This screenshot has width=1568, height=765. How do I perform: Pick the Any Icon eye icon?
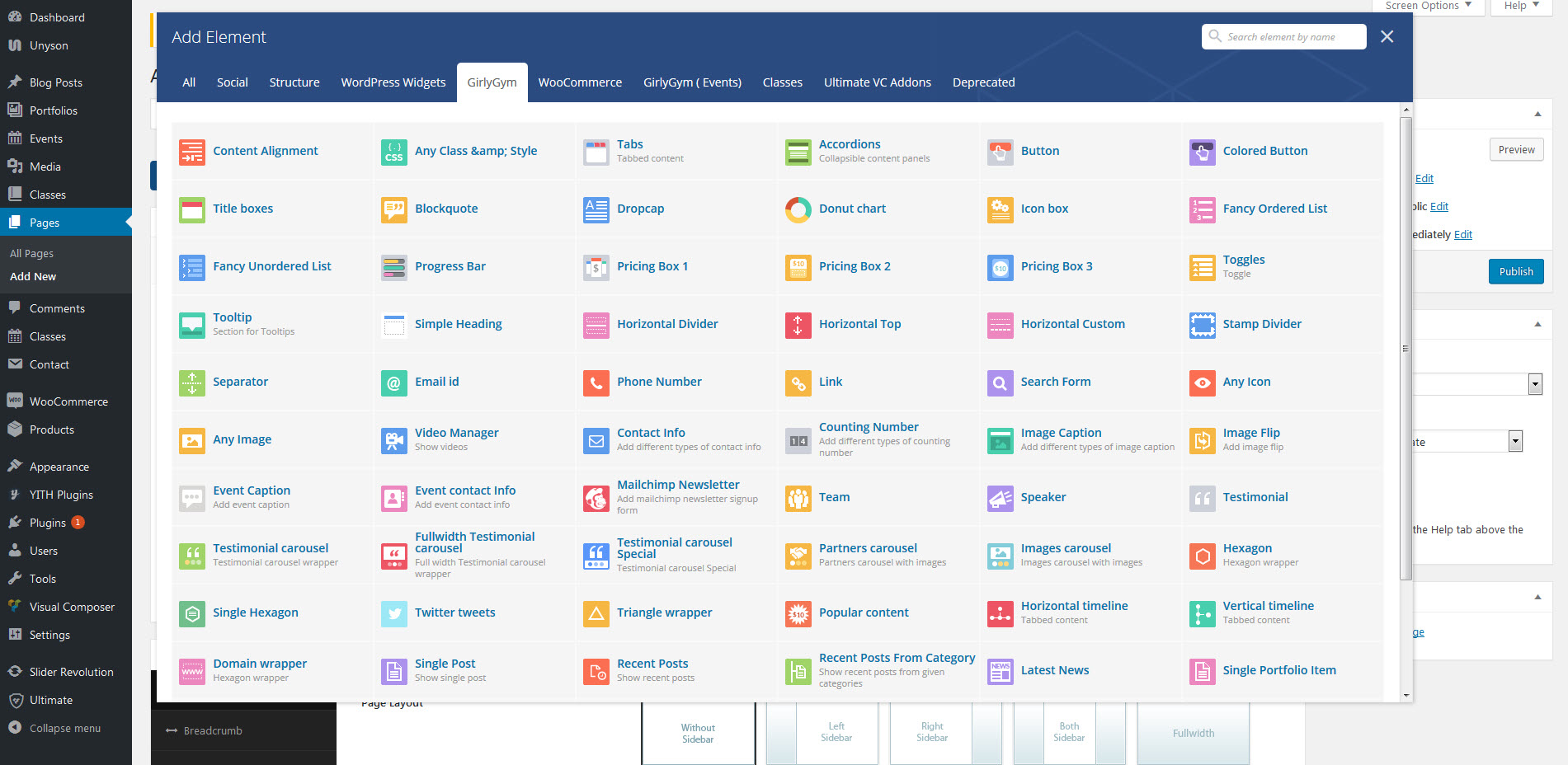pos(1202,382)
